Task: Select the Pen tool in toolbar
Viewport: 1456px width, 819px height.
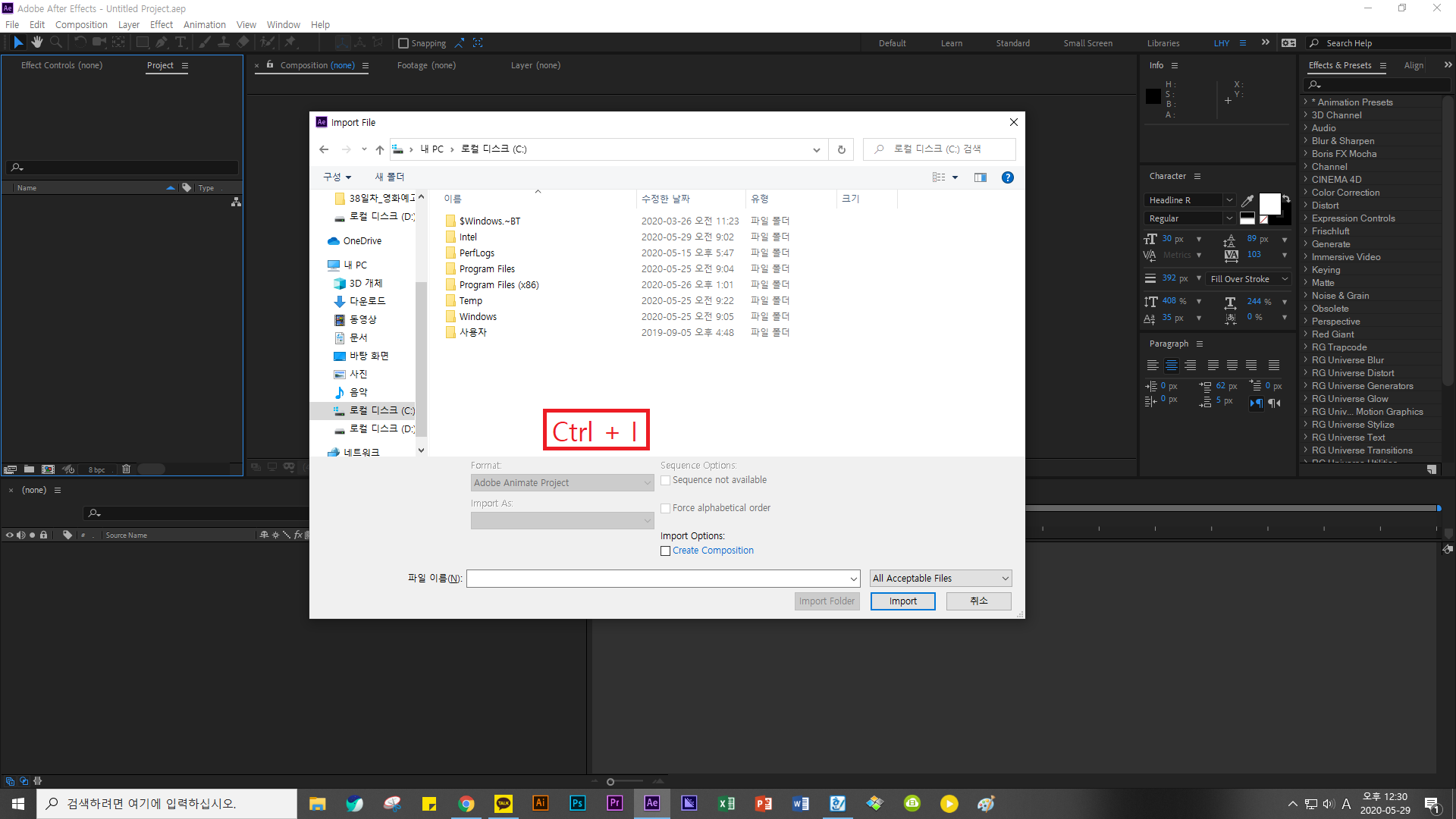Action: (x=161, y=42)
